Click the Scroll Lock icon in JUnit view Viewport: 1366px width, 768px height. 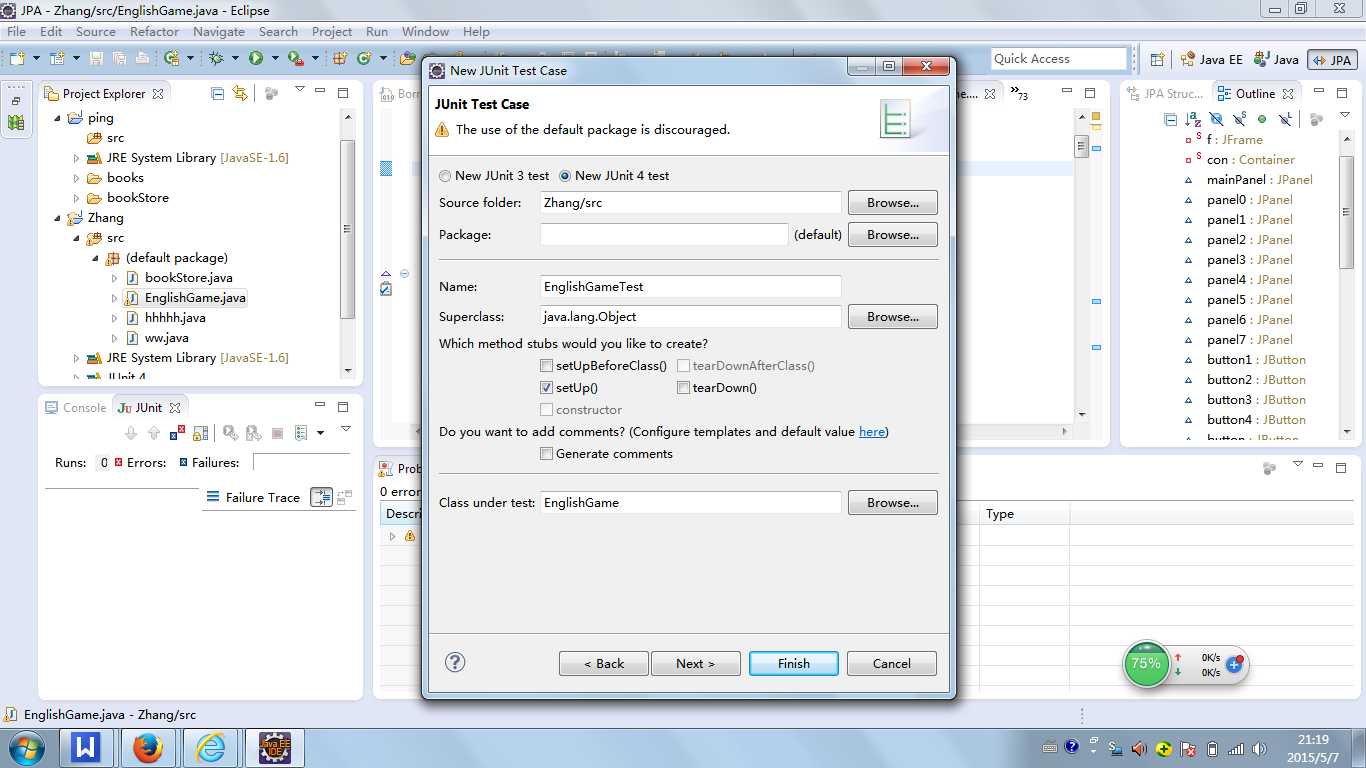click(x=200, y=433)
